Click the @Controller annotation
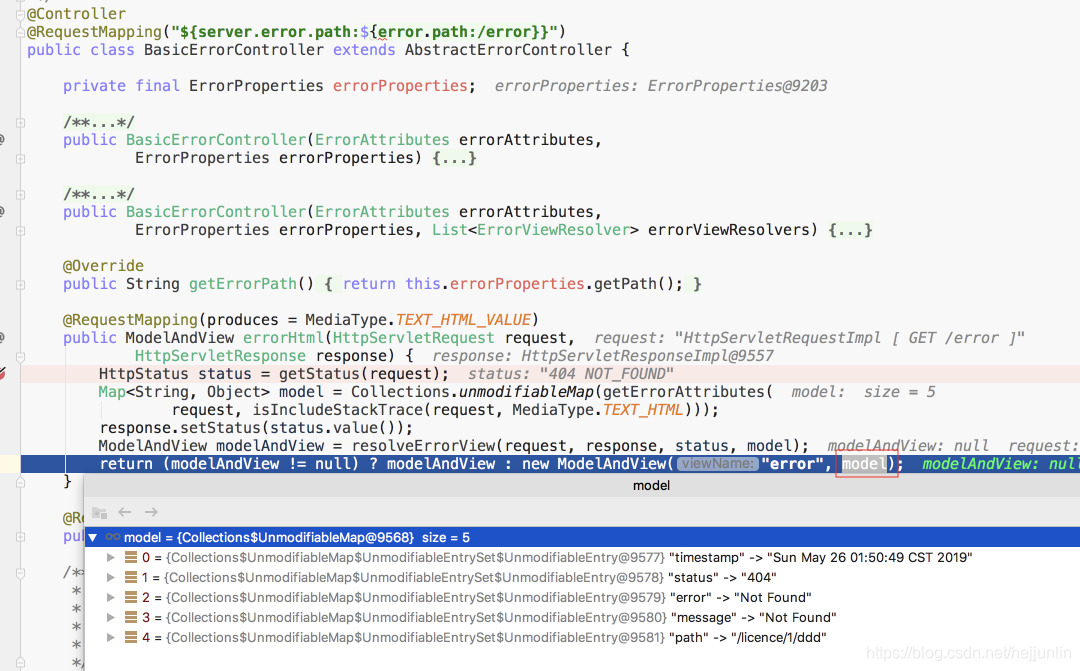 tap(76, 14)
